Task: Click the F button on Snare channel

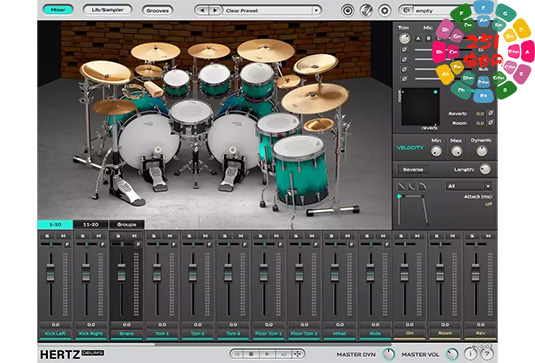Action: click(x=138, y=244)
